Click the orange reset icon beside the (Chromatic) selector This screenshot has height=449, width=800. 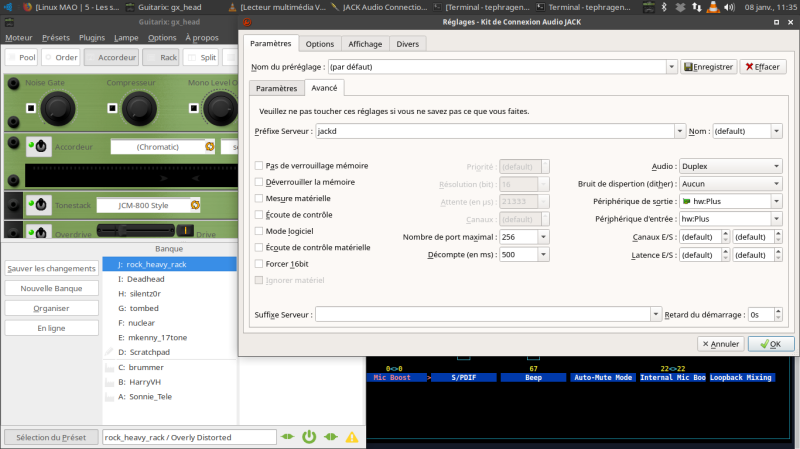[x=210, y=146]
